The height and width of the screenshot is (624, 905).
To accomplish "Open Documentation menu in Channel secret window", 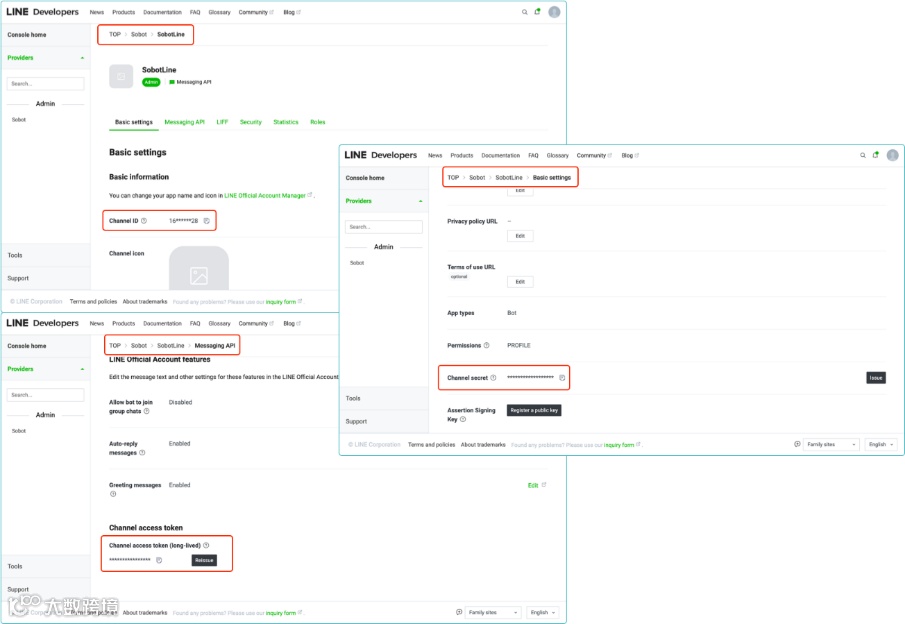I will coord(500,155).
